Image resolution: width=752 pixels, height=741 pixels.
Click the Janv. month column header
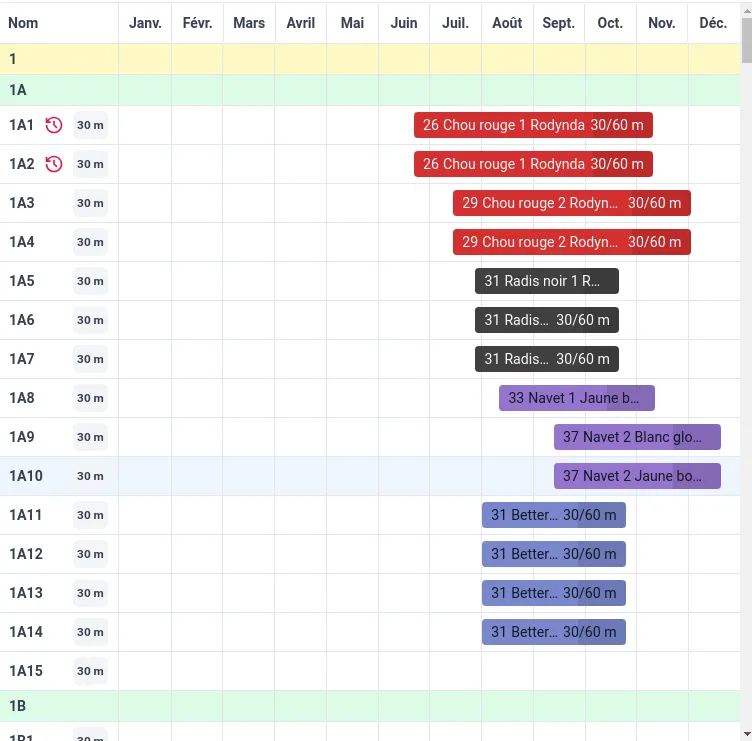point(145,23)
